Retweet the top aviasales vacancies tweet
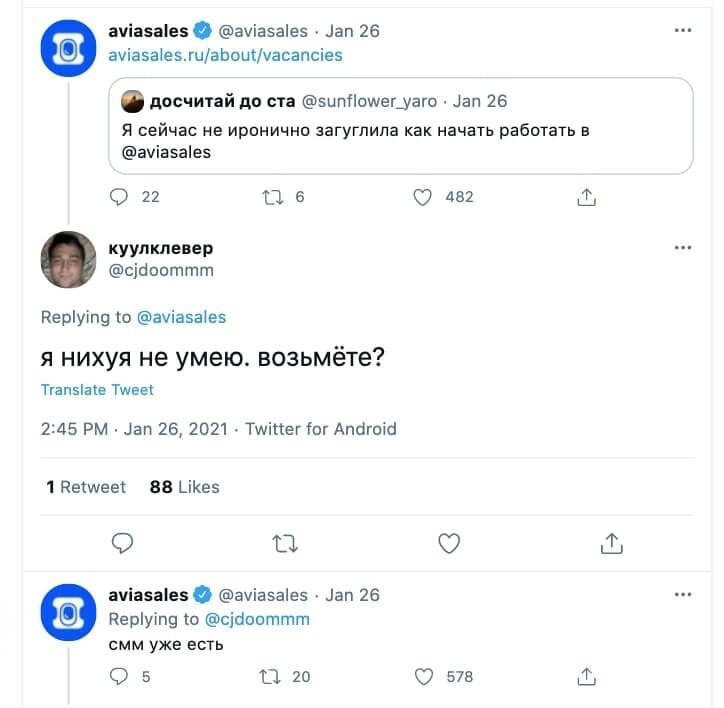 click(270, 197)
